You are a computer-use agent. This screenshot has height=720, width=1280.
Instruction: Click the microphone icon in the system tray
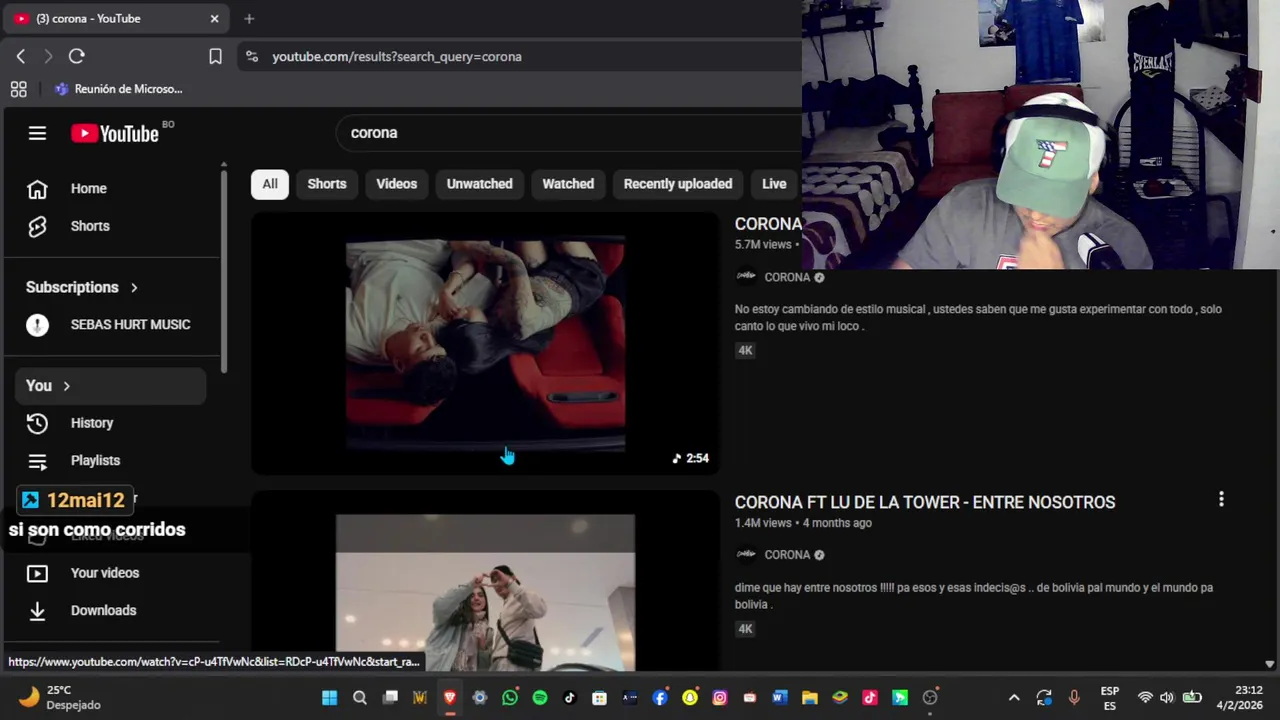tap(1074, 698)
